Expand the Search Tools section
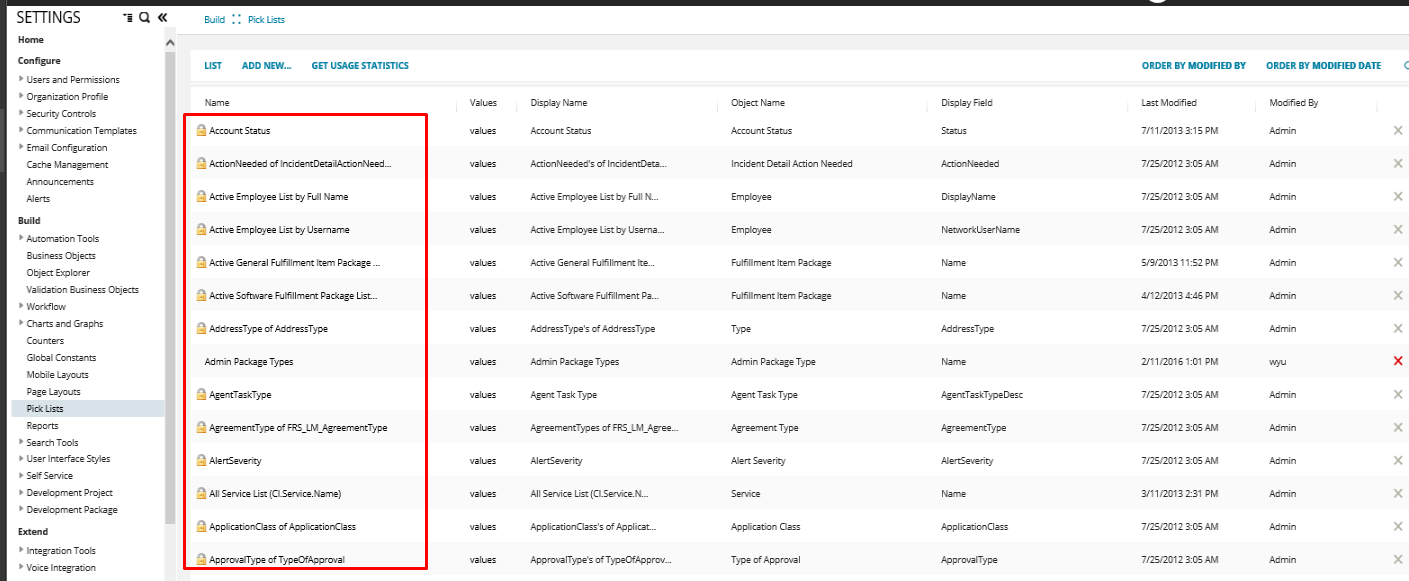This screenshot has width=1409, height=581. pos(21,442)
